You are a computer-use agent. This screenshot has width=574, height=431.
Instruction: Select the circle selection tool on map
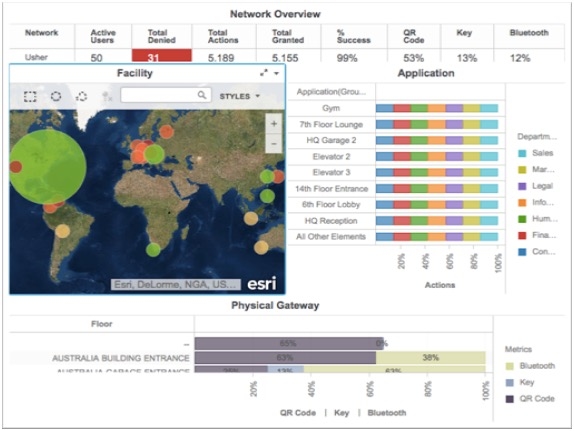point(56,96)
